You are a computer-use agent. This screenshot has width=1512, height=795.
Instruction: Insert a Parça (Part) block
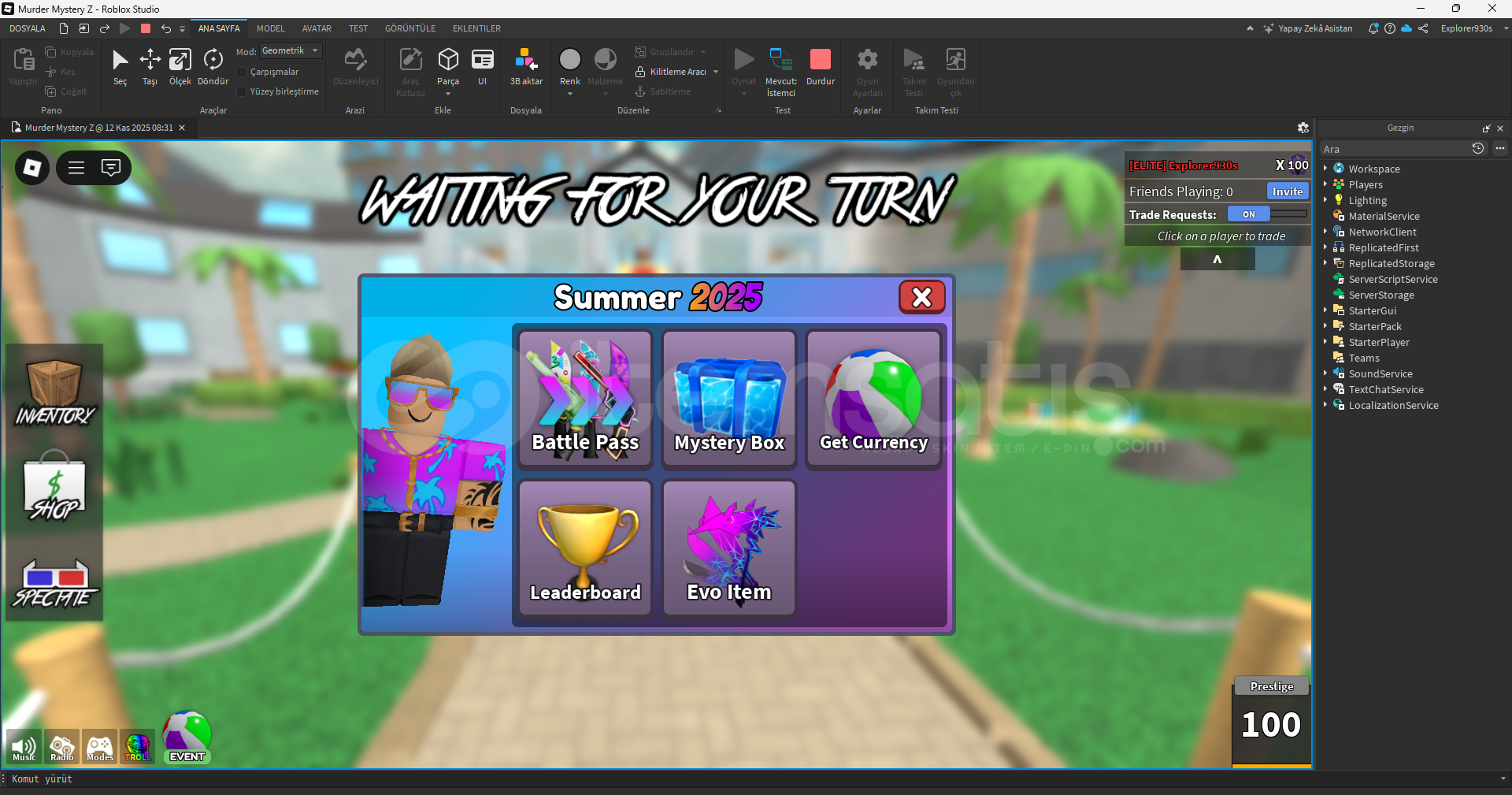[448, 67]
